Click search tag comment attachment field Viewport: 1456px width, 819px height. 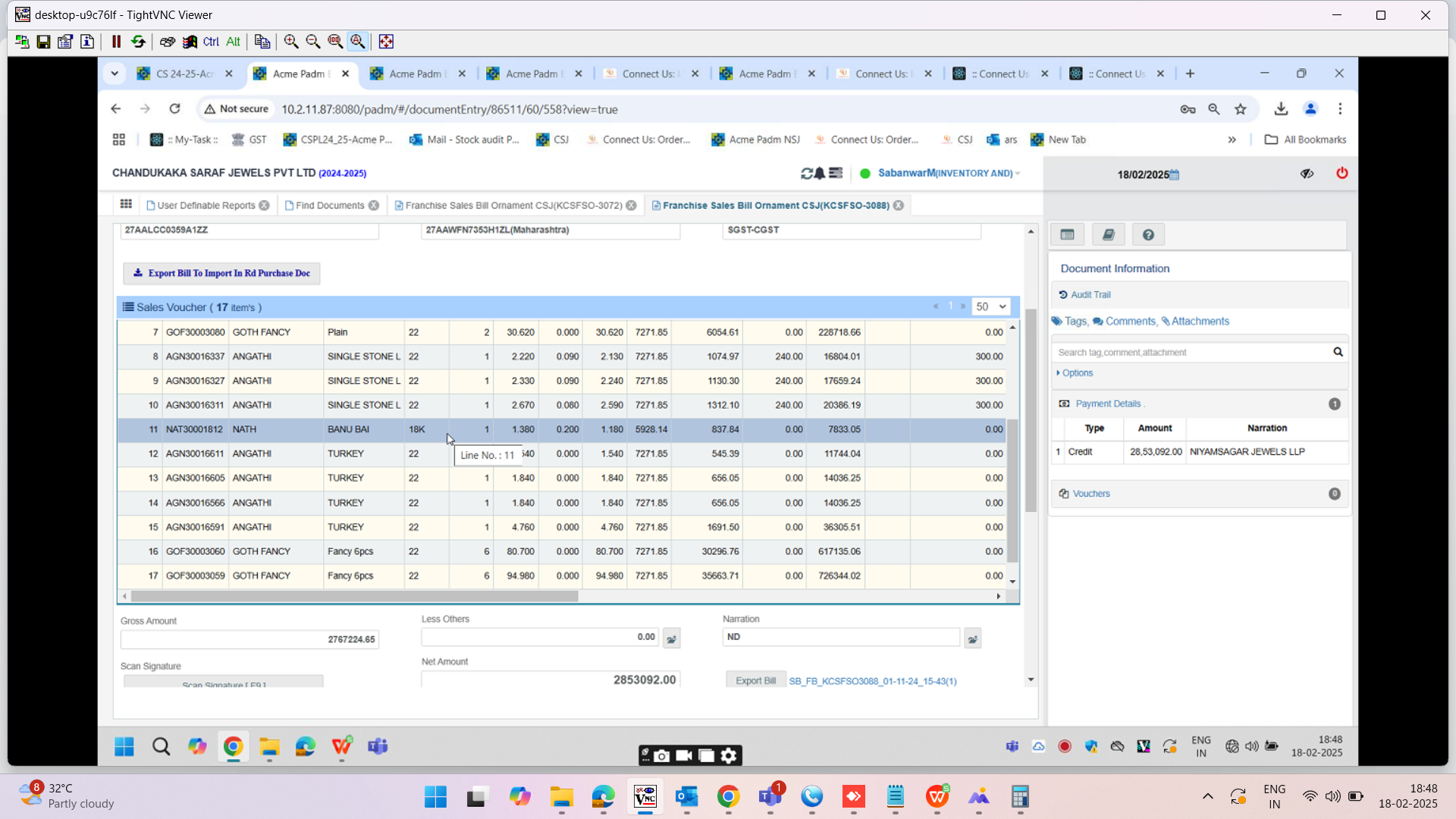[1191, 353]
